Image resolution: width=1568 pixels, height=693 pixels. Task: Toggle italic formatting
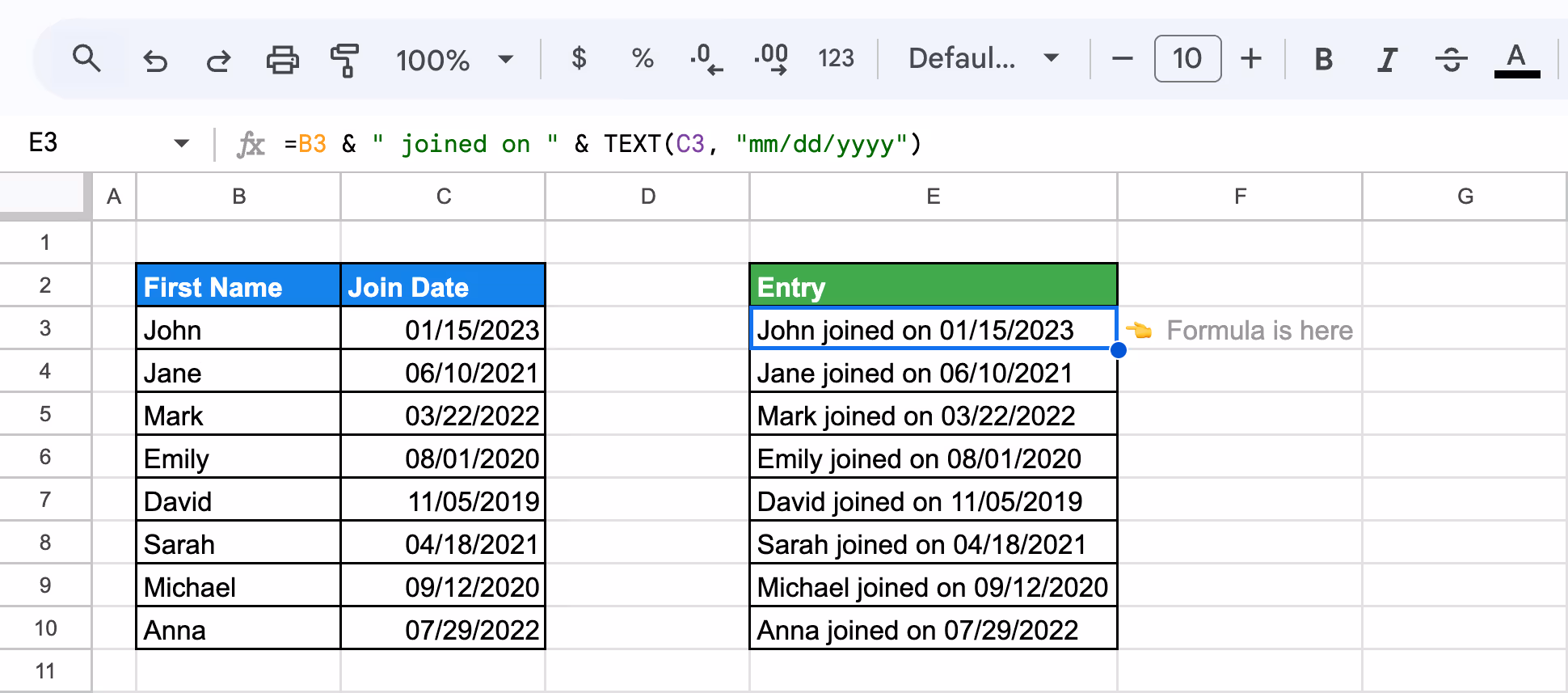pos(1387,59)
